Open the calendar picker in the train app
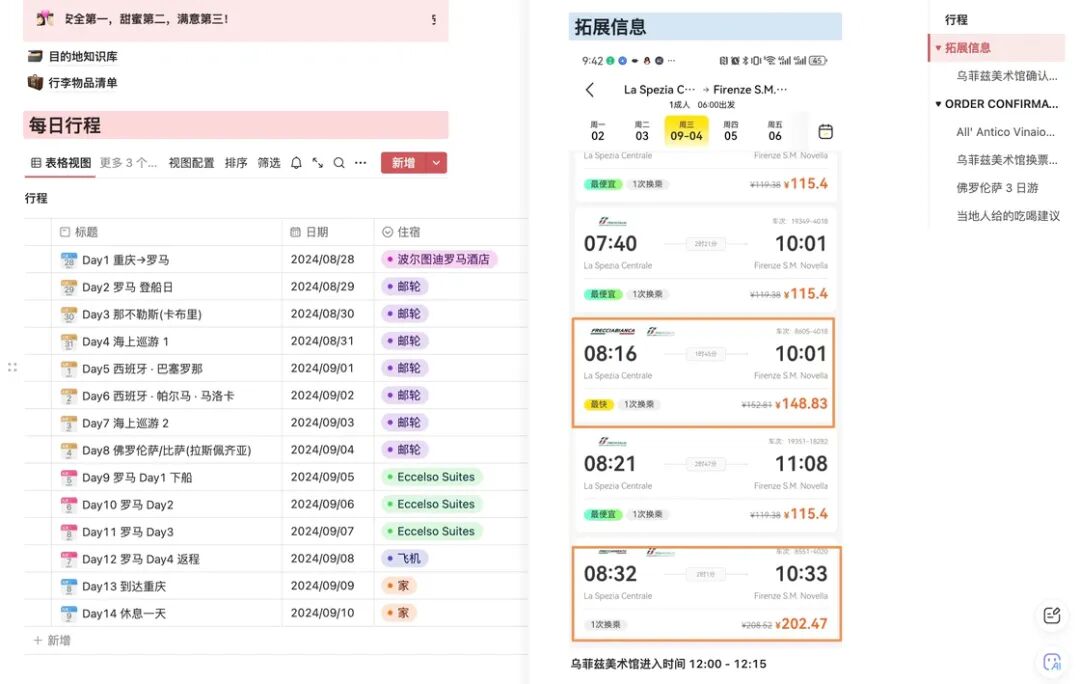 [825, 131]
